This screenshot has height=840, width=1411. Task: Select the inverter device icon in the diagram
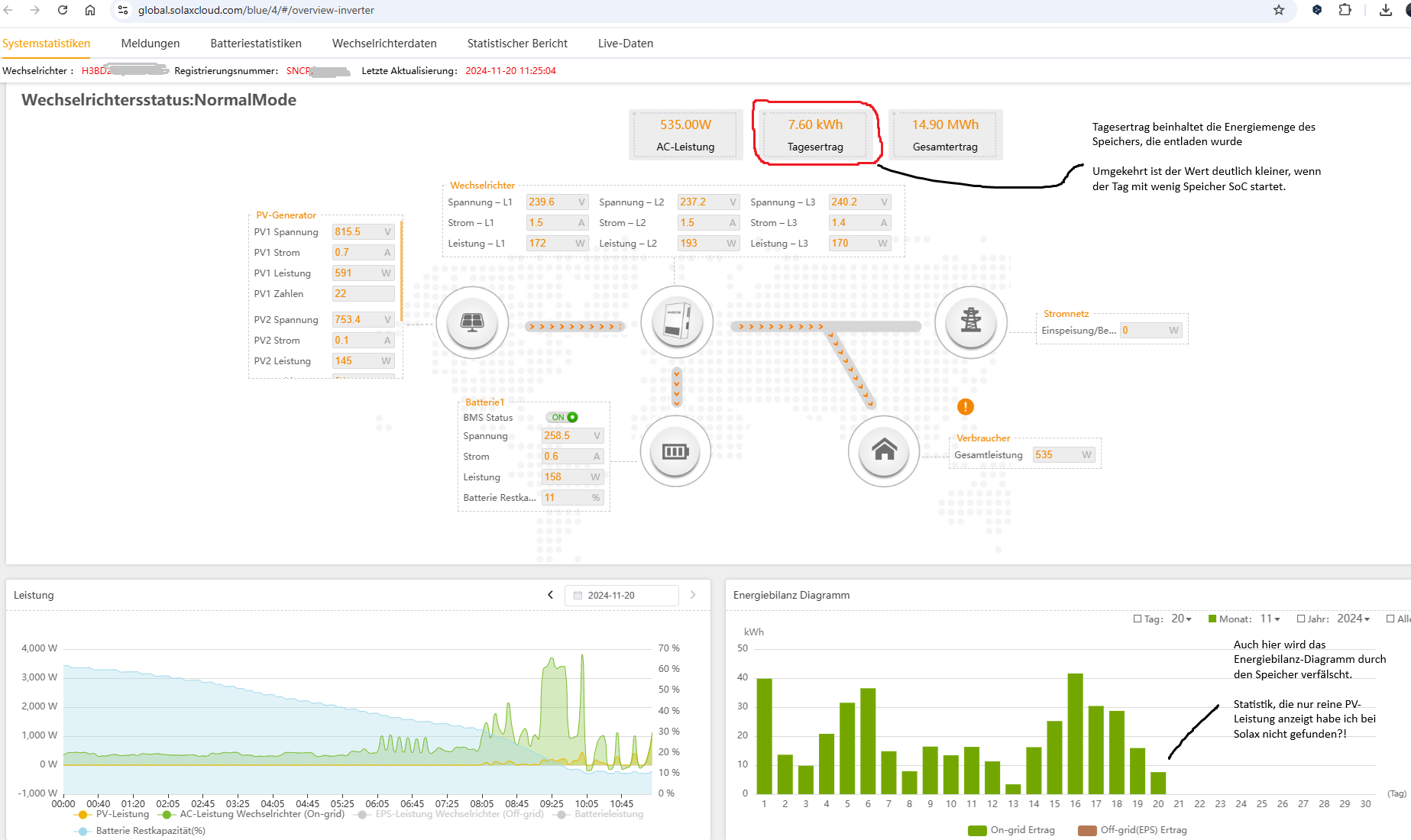[676, 321]
